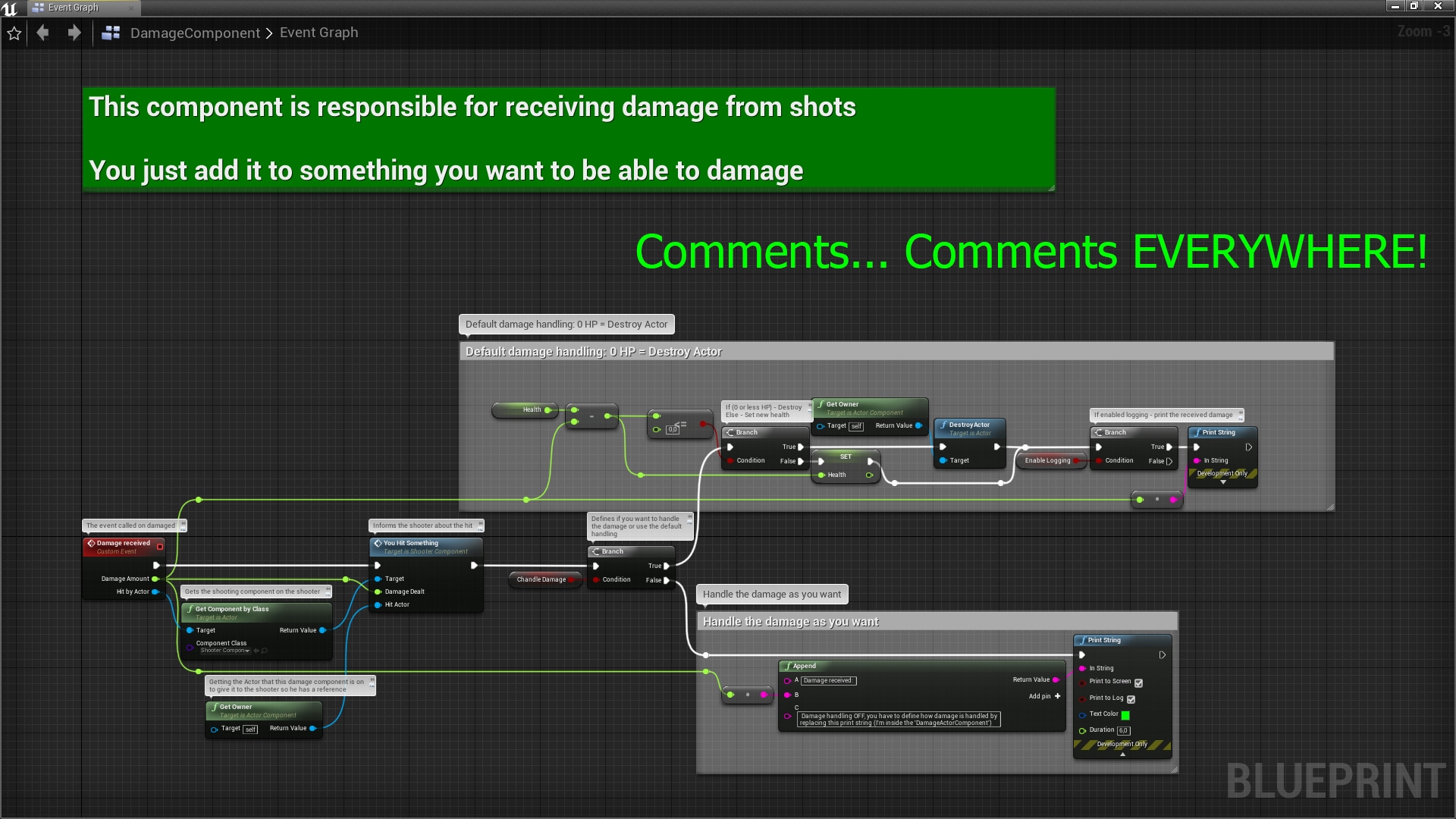Click the magnifier icon next to Shooter Component

click(264, 651)
